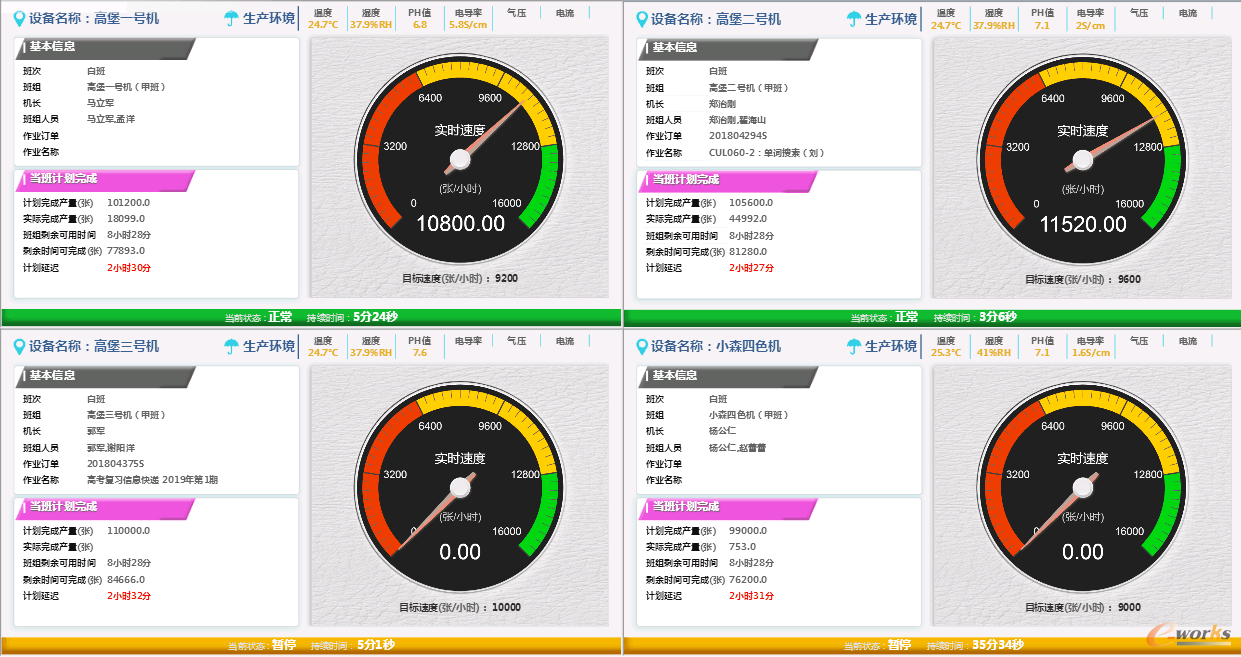The image size is (1241, 657).
Task: Click the order number 2018042945
Action: [x=738, y=136]
